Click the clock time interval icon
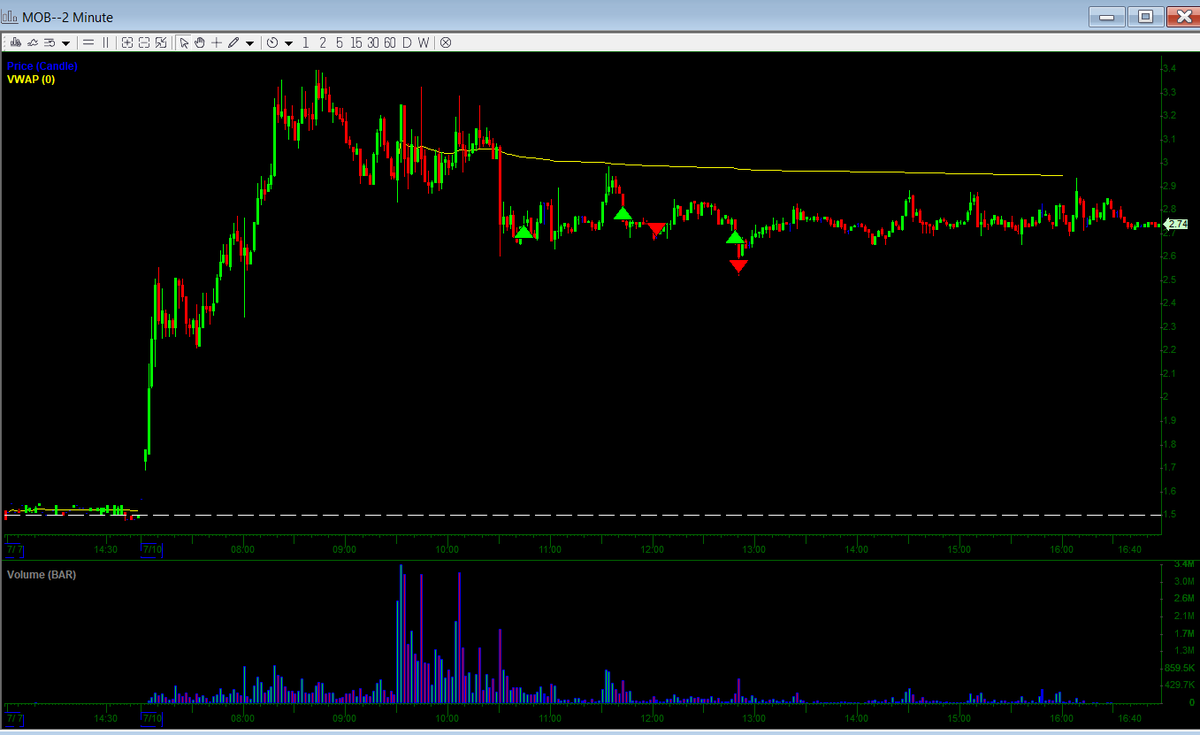 pos(272,43)
